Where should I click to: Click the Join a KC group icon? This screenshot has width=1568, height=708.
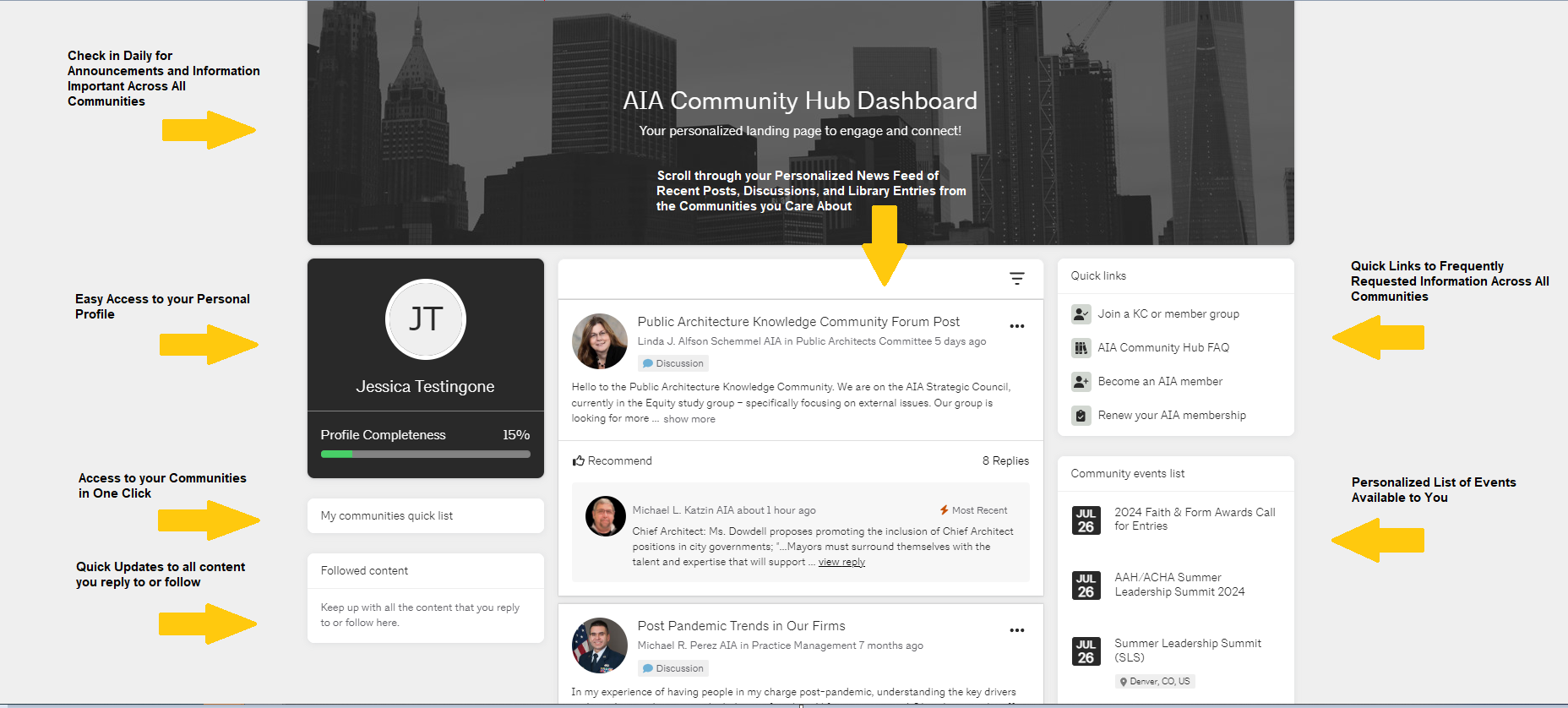[x=1081, y=313]
